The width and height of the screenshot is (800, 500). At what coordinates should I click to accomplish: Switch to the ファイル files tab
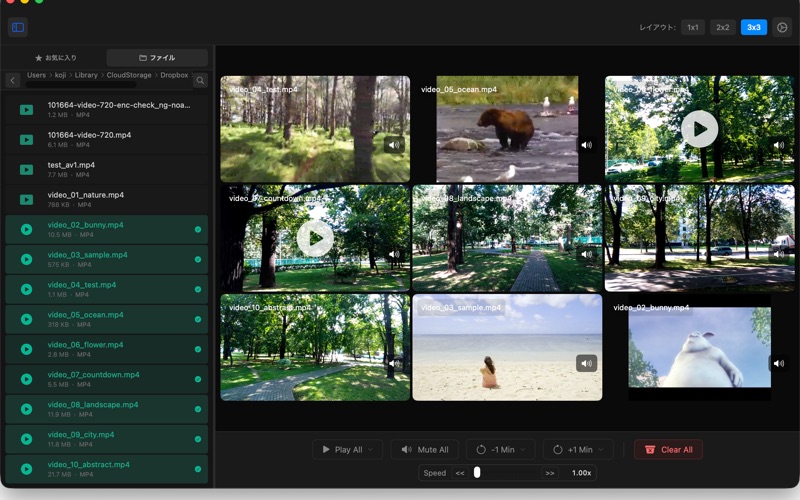click(157, 58)
